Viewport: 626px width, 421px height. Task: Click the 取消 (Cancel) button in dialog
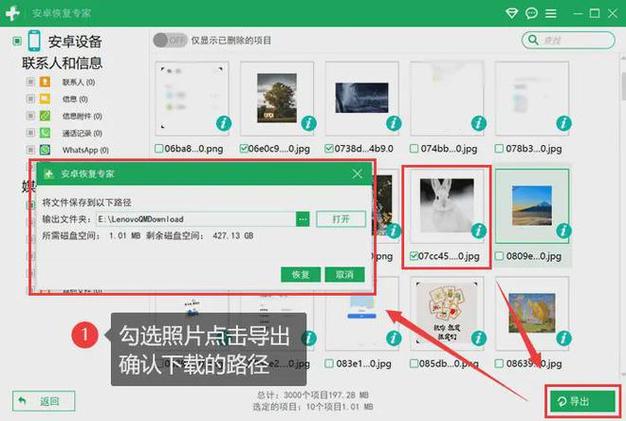coord(345,275)
